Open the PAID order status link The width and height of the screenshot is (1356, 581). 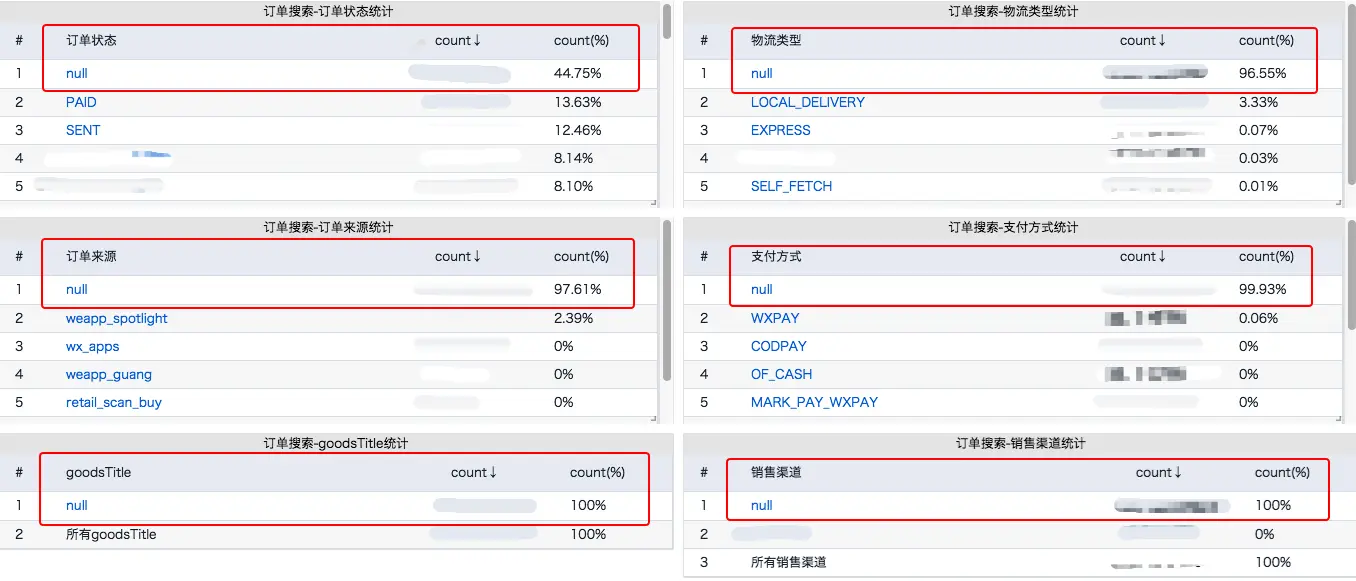coord(81,102)
